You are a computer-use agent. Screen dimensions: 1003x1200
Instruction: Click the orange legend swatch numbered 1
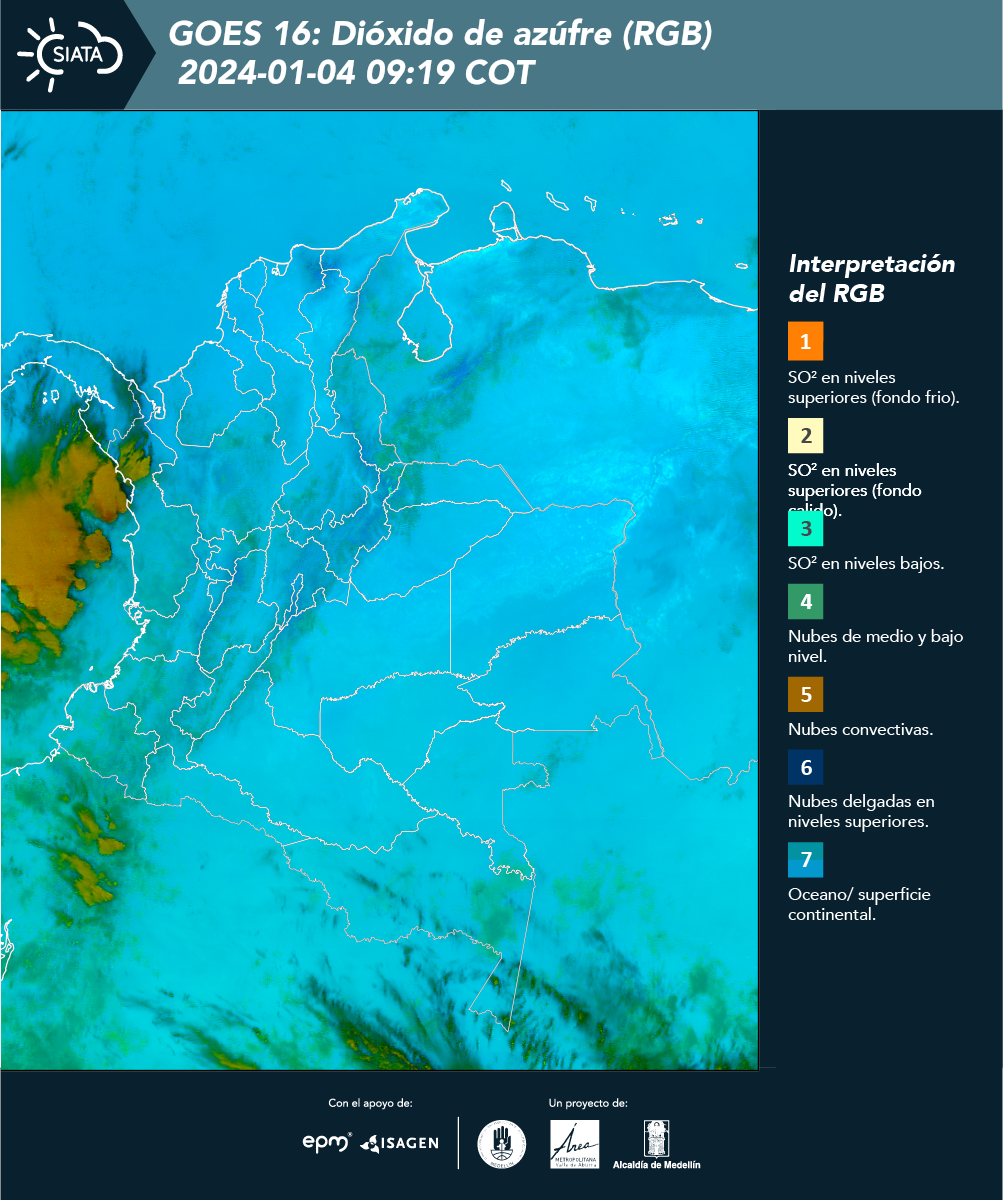pyautogui.click(x=805, y=340)
